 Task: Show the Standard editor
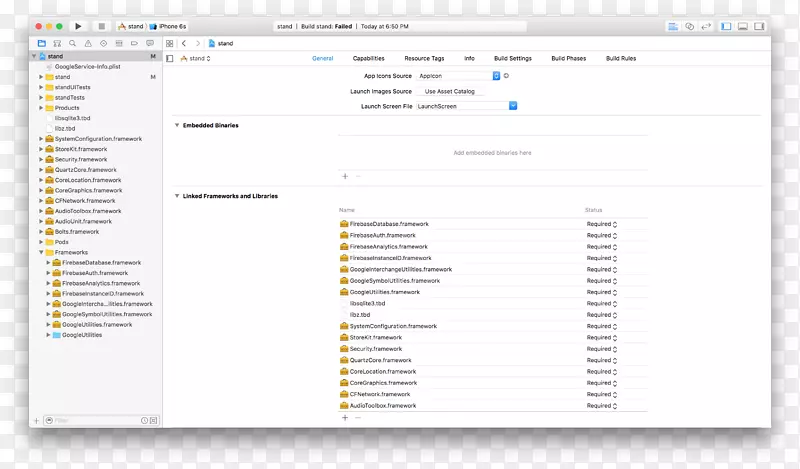pyautogui.click(x=673, y=26)
